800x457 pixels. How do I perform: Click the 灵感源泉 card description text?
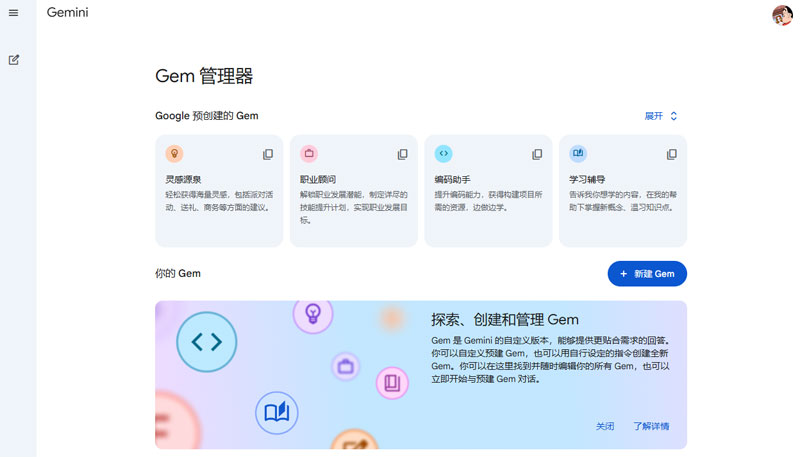[219, 201]
